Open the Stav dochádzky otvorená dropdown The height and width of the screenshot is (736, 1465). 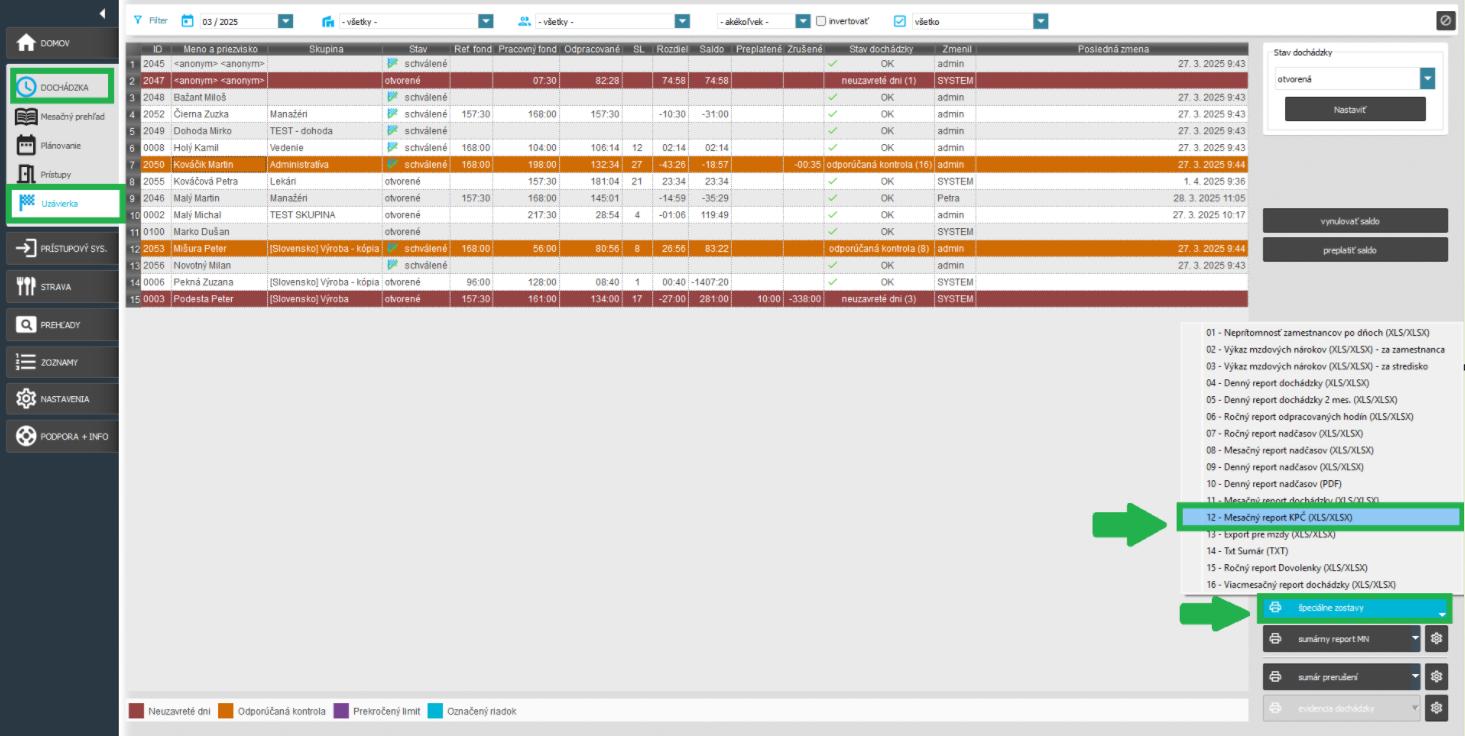tap(1427, 79)
